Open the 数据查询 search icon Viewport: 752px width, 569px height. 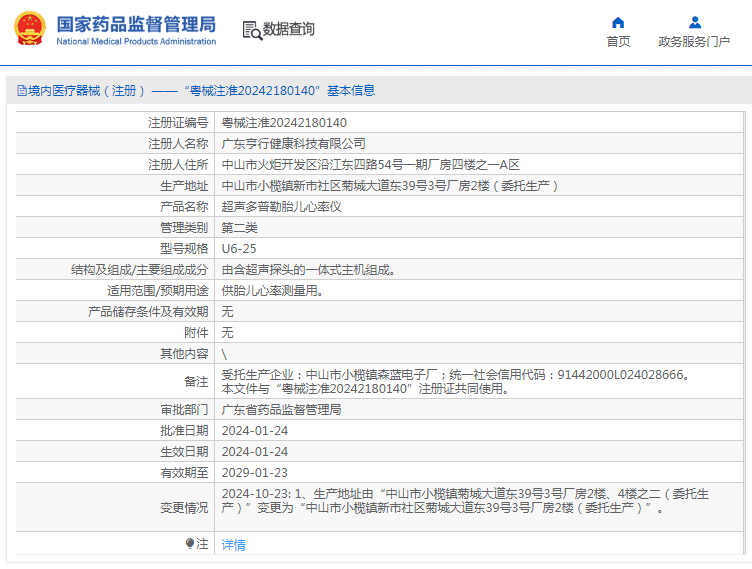252,30
